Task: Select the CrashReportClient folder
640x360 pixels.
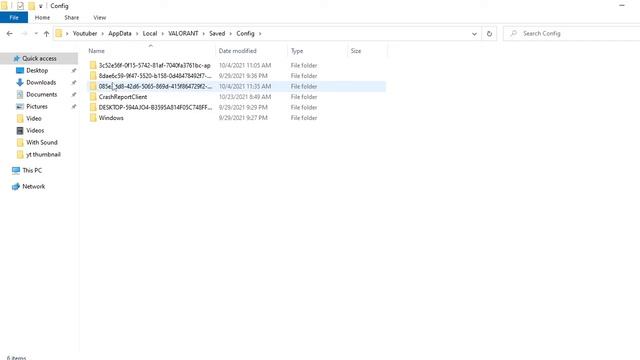Action: pos(123,97)
